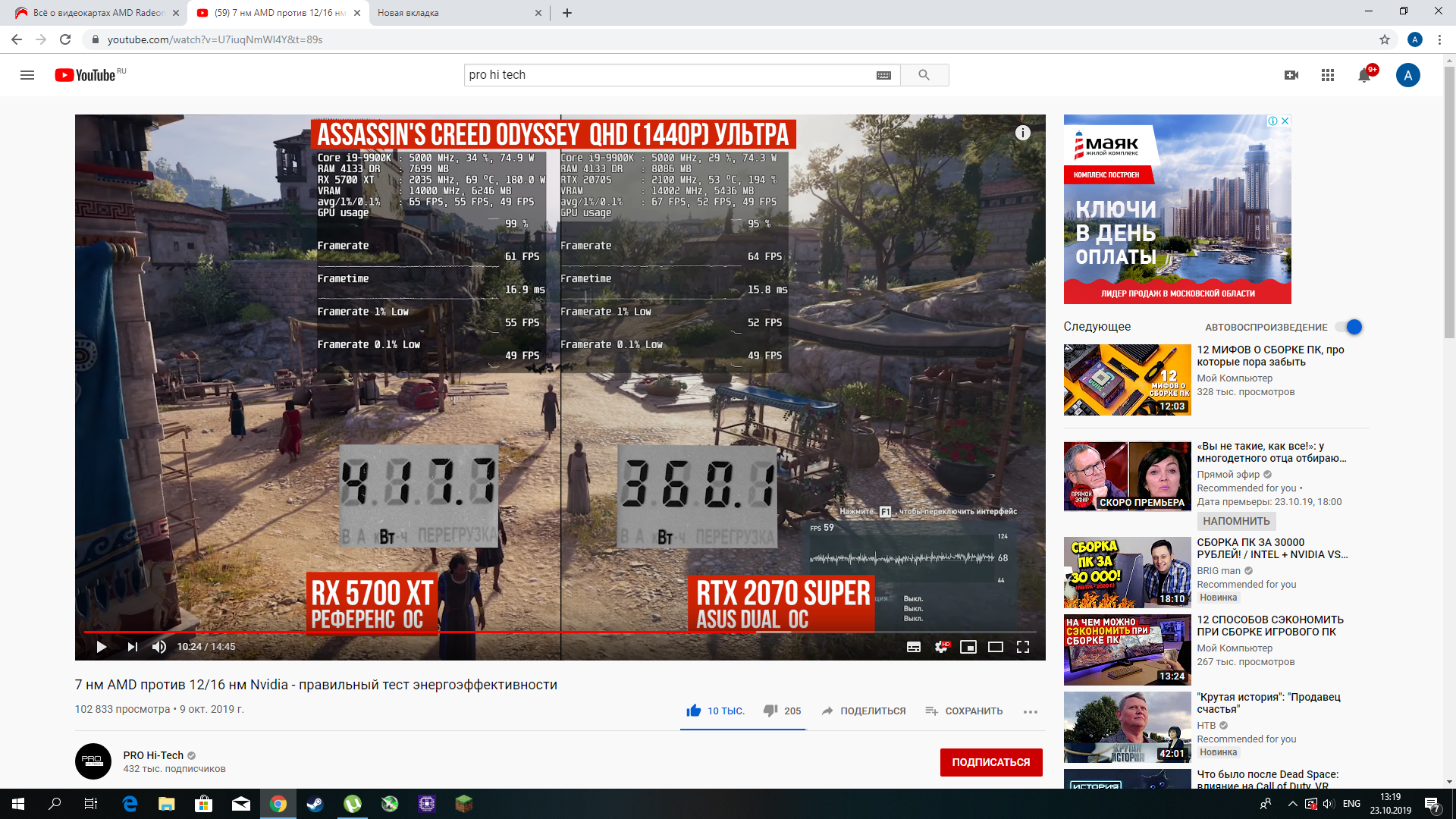Screen dimensions: 1456x819
Task: Skip to next video with Next button
Action: coord(133,647)
